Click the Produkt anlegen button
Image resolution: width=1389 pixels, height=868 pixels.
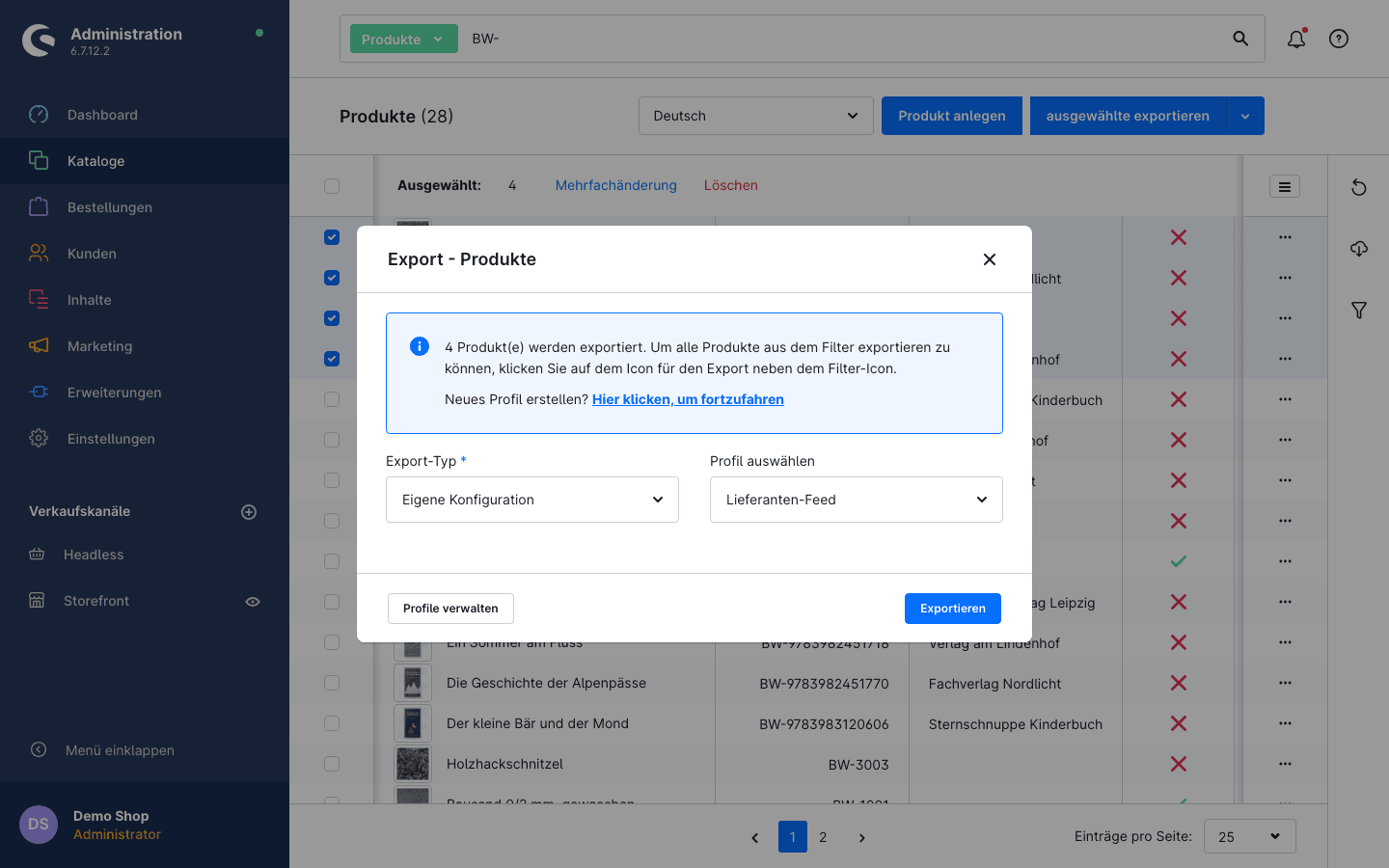(x=952, y=116)
